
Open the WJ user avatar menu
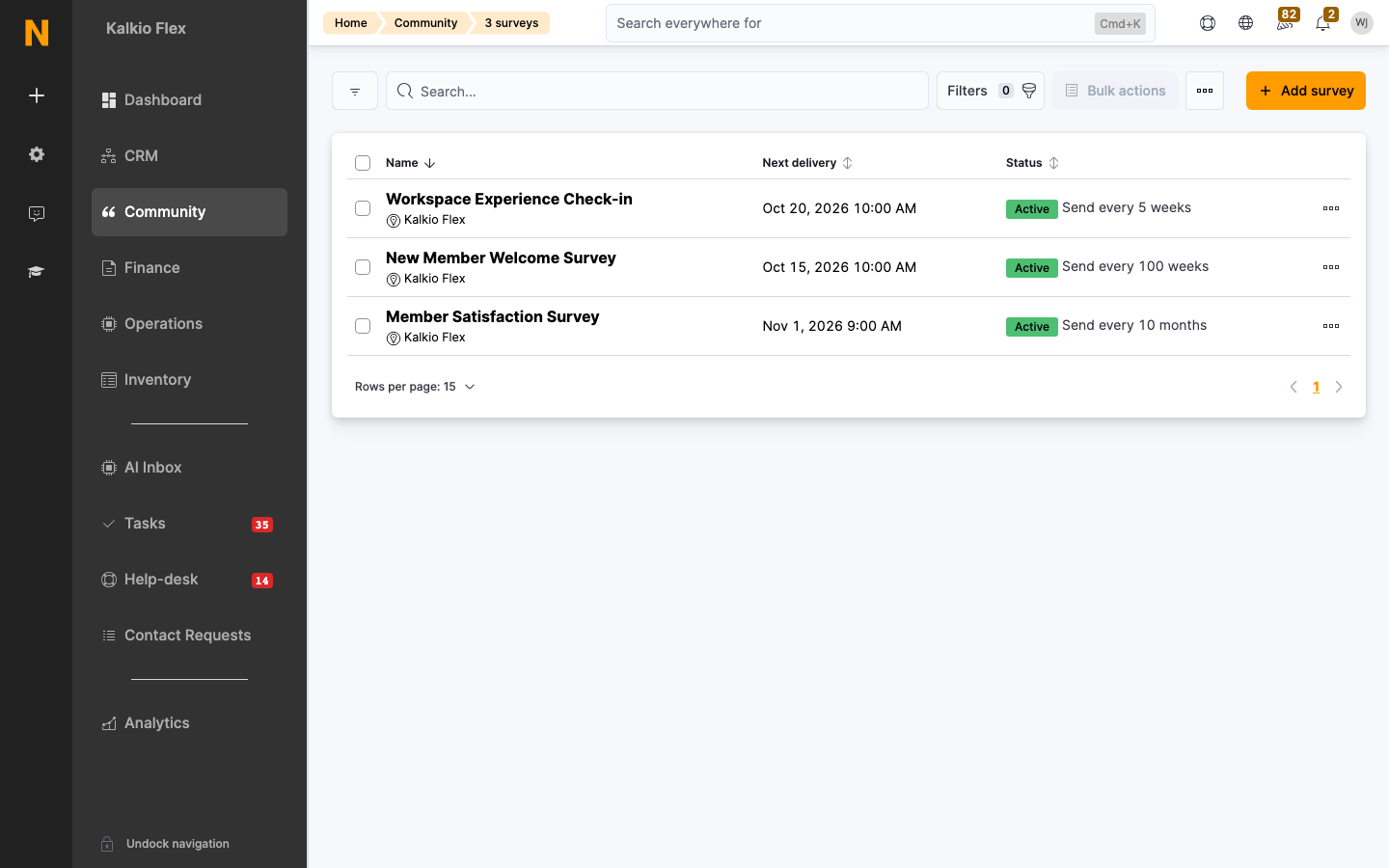(x=1362, y=23)
